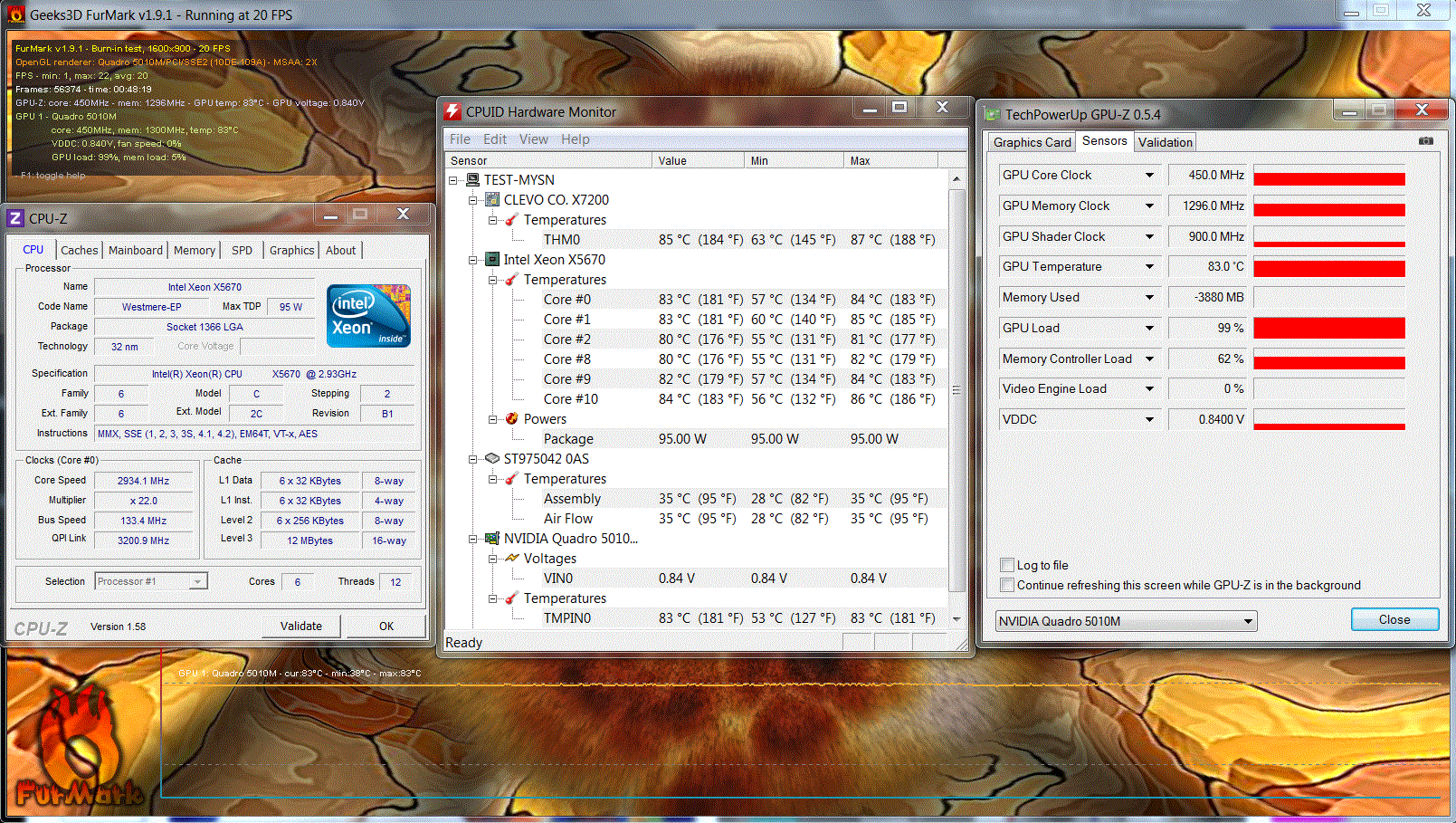Viewport: 1456px width, 823px height.
Task: Click the GPU Load red graph bar
Action: click(1328, 328)
